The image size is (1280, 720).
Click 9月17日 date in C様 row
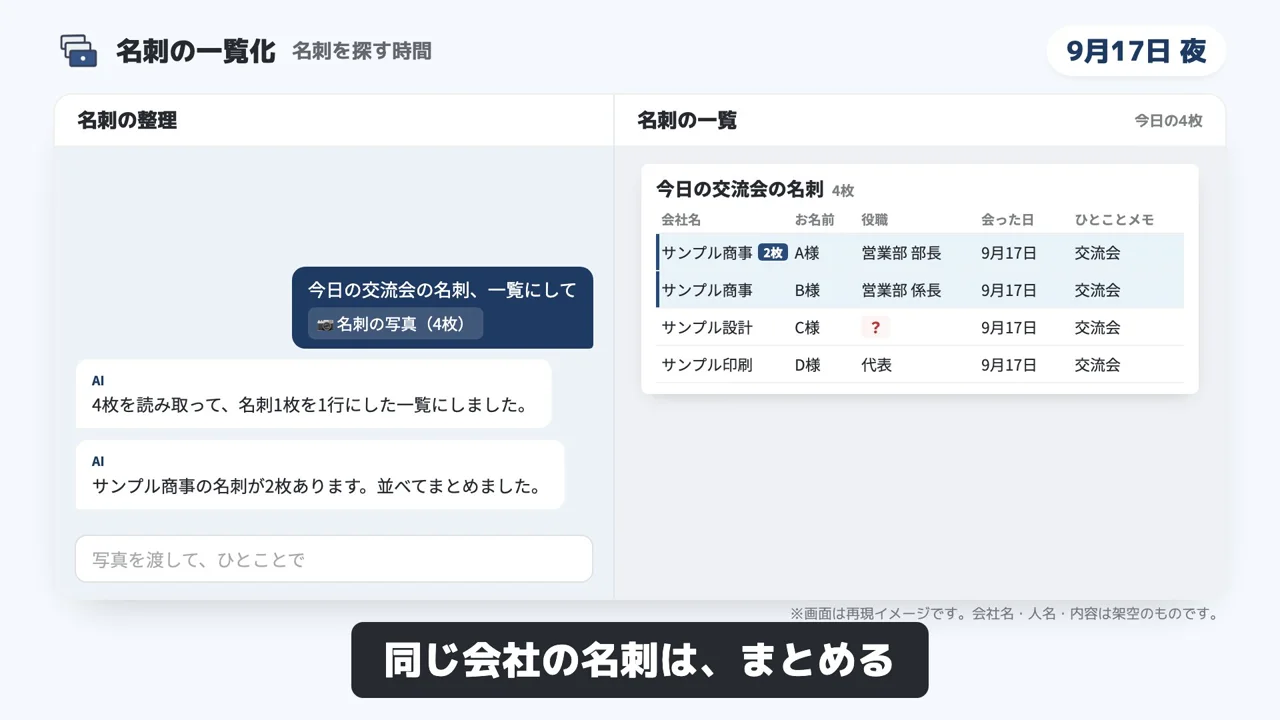coord(1008,327)
